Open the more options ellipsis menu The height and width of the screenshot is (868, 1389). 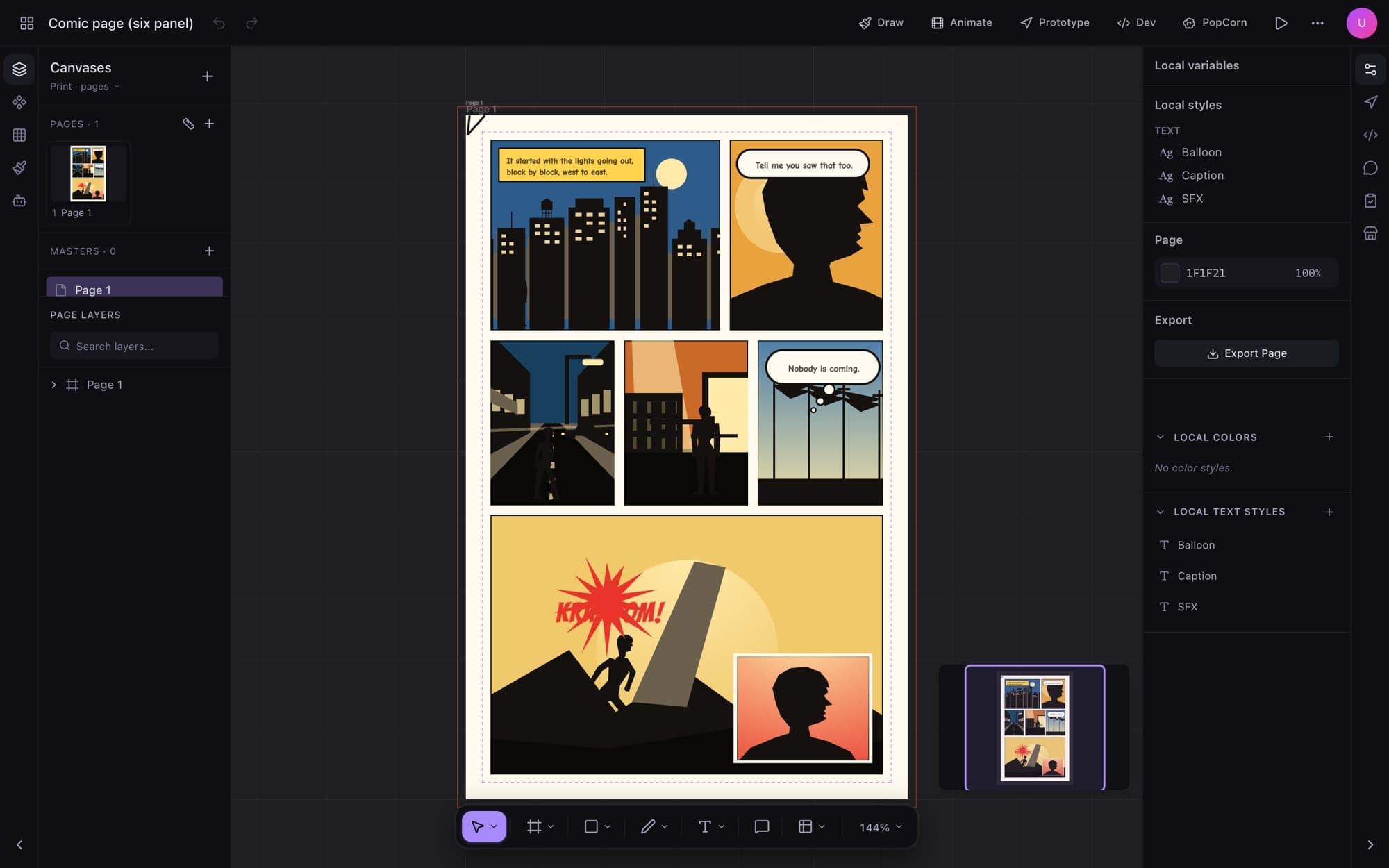[1317, 23]
